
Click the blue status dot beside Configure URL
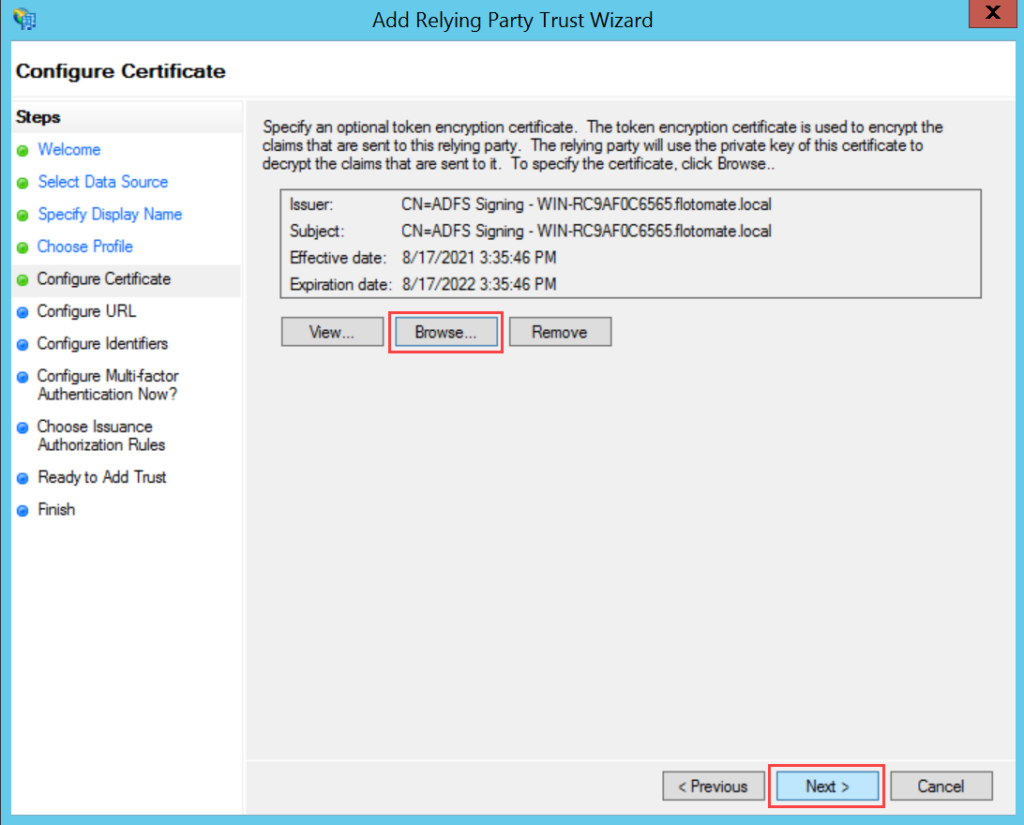coord(23,311)
